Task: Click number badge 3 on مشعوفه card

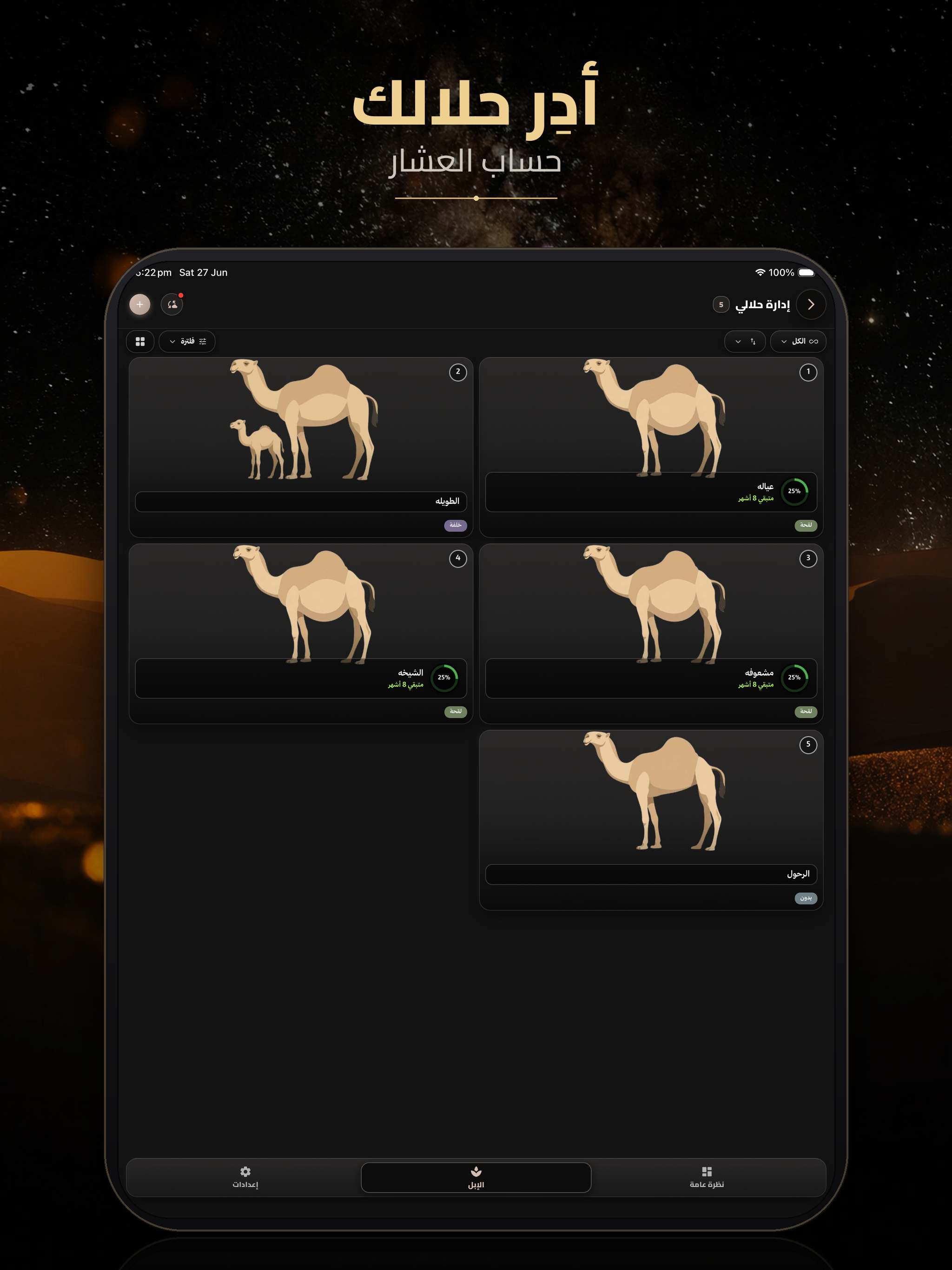Action: point(808,559)
